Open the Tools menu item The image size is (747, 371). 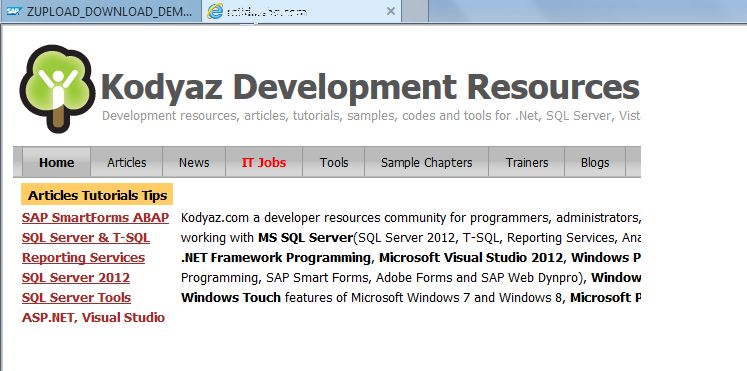(x=334, y=162)
